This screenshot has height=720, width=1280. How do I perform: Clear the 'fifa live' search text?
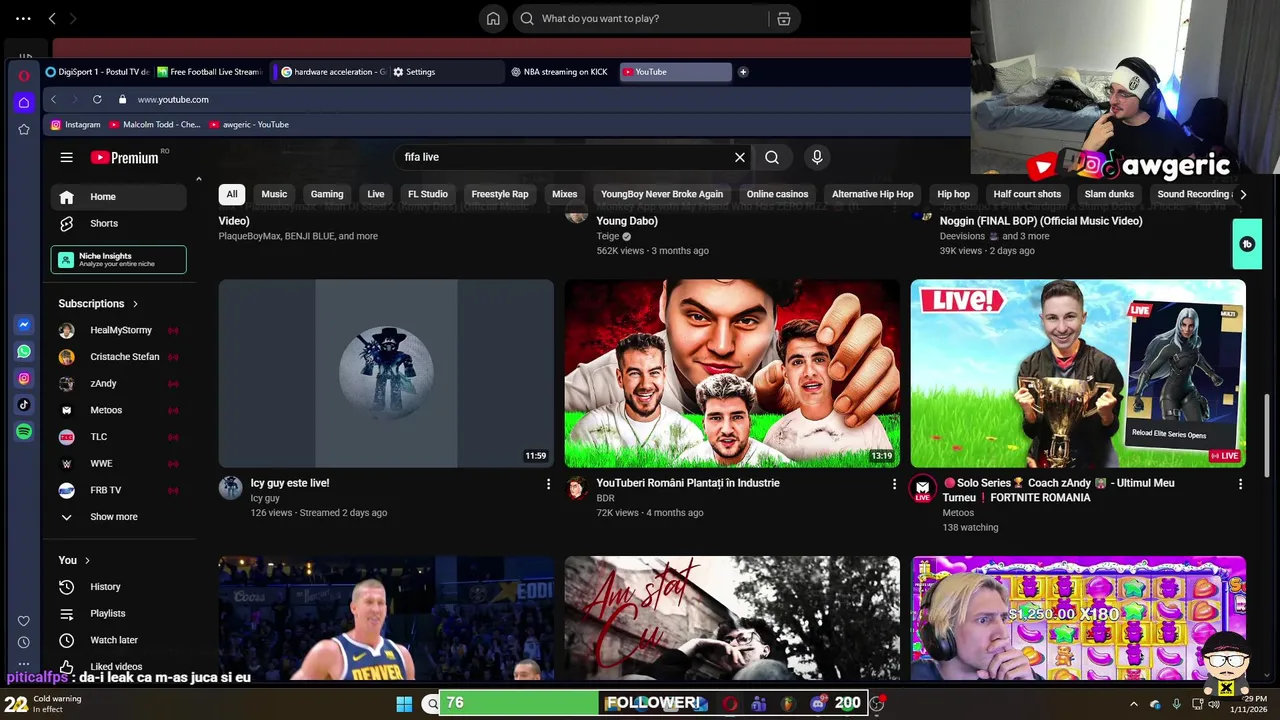740,157
